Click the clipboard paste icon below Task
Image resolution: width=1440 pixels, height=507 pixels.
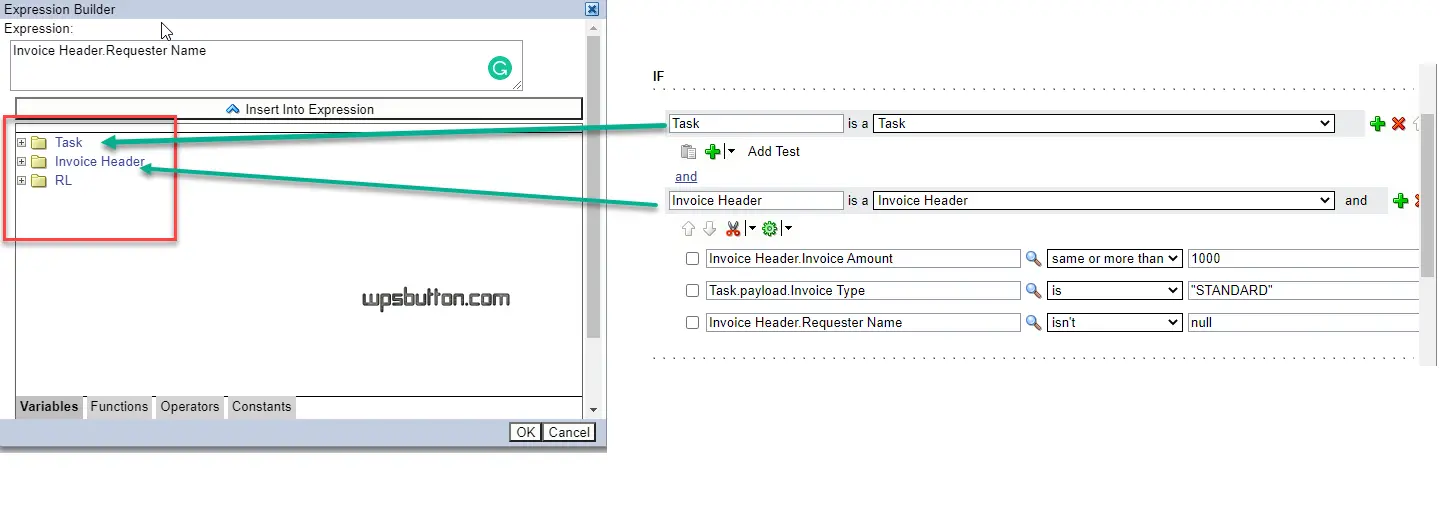click(688, 152)
